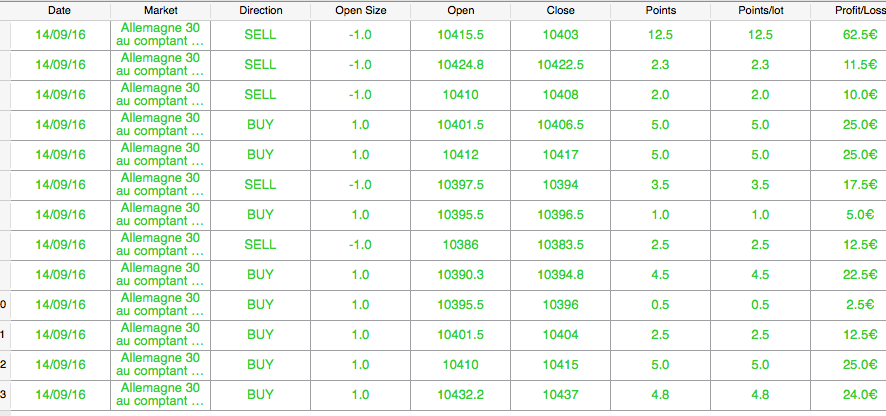Screen dimensions: 886x416
Task: Select the trade closed at 10437
Action: (x=443, y=395)
